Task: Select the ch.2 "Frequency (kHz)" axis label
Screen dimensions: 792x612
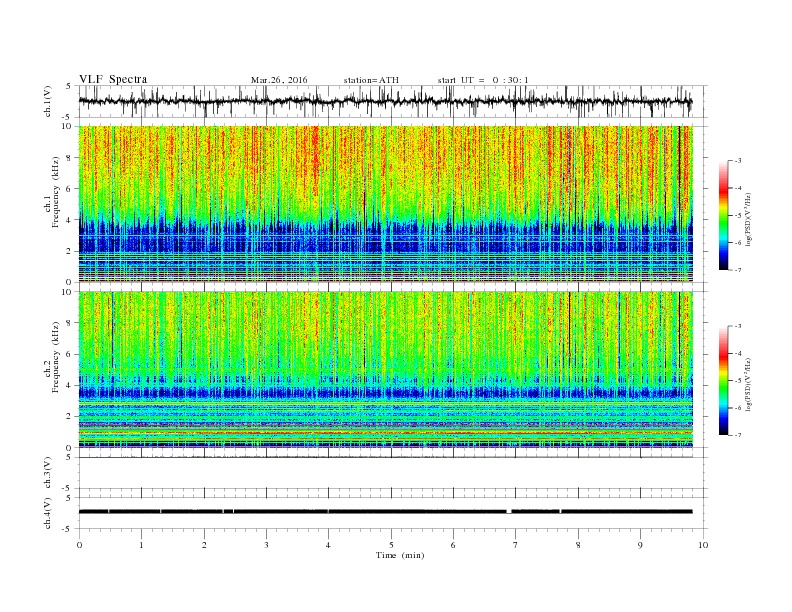Action: pyautogui.click(x=56, y=356)
